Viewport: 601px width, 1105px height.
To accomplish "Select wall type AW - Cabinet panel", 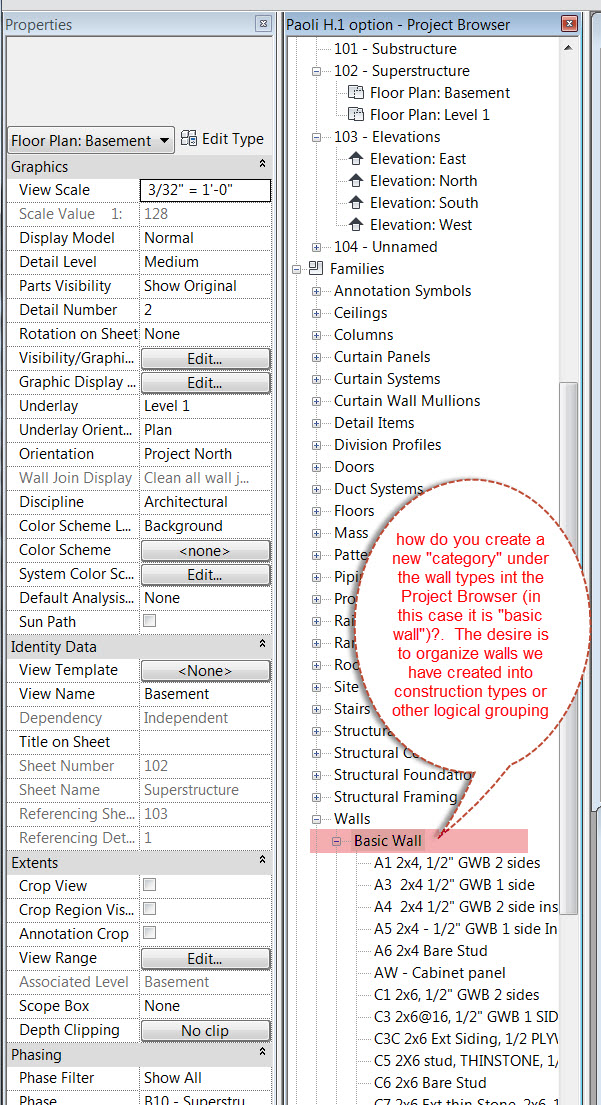I will pos(440,973).
